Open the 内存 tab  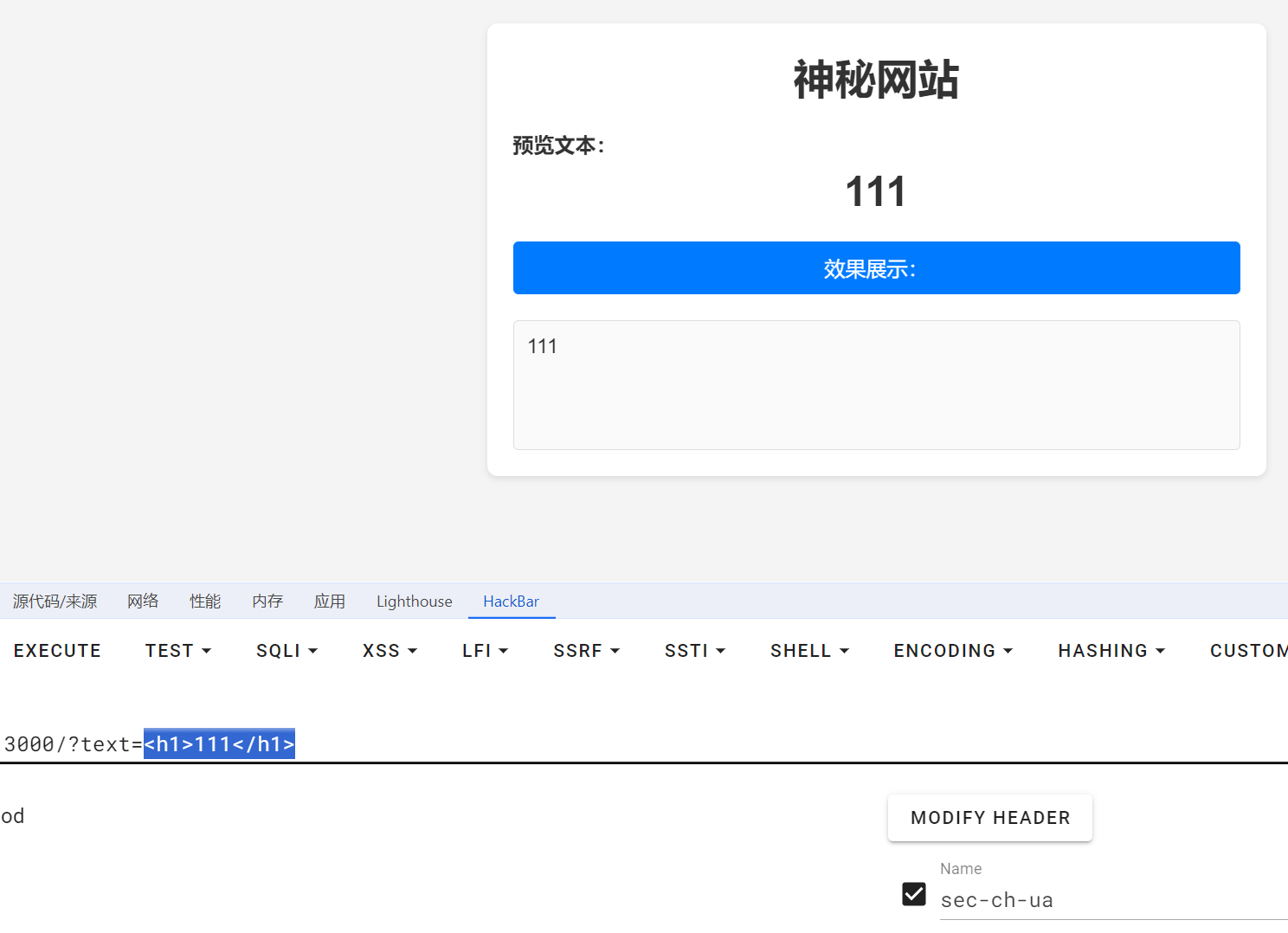(x=267, y=602)
